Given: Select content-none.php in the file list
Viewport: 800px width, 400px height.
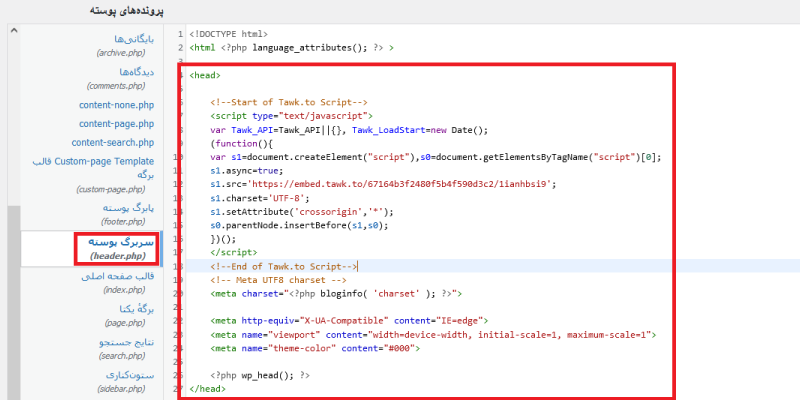Looking at the screenshot, I should pyautogui.click(x=116, y=106).
